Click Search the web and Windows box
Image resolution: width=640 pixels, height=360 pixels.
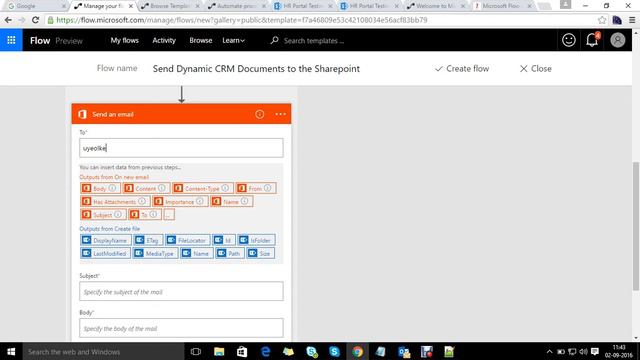coord(103,351)
